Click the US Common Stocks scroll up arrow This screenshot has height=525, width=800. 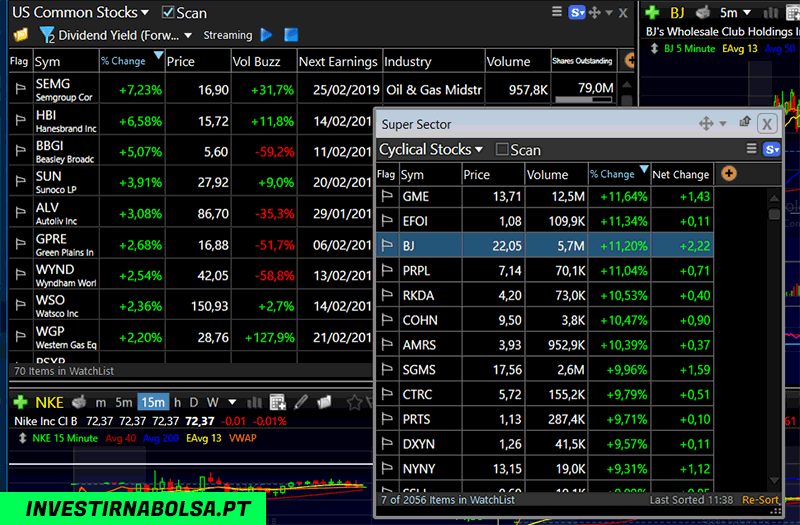click(627, 85)
